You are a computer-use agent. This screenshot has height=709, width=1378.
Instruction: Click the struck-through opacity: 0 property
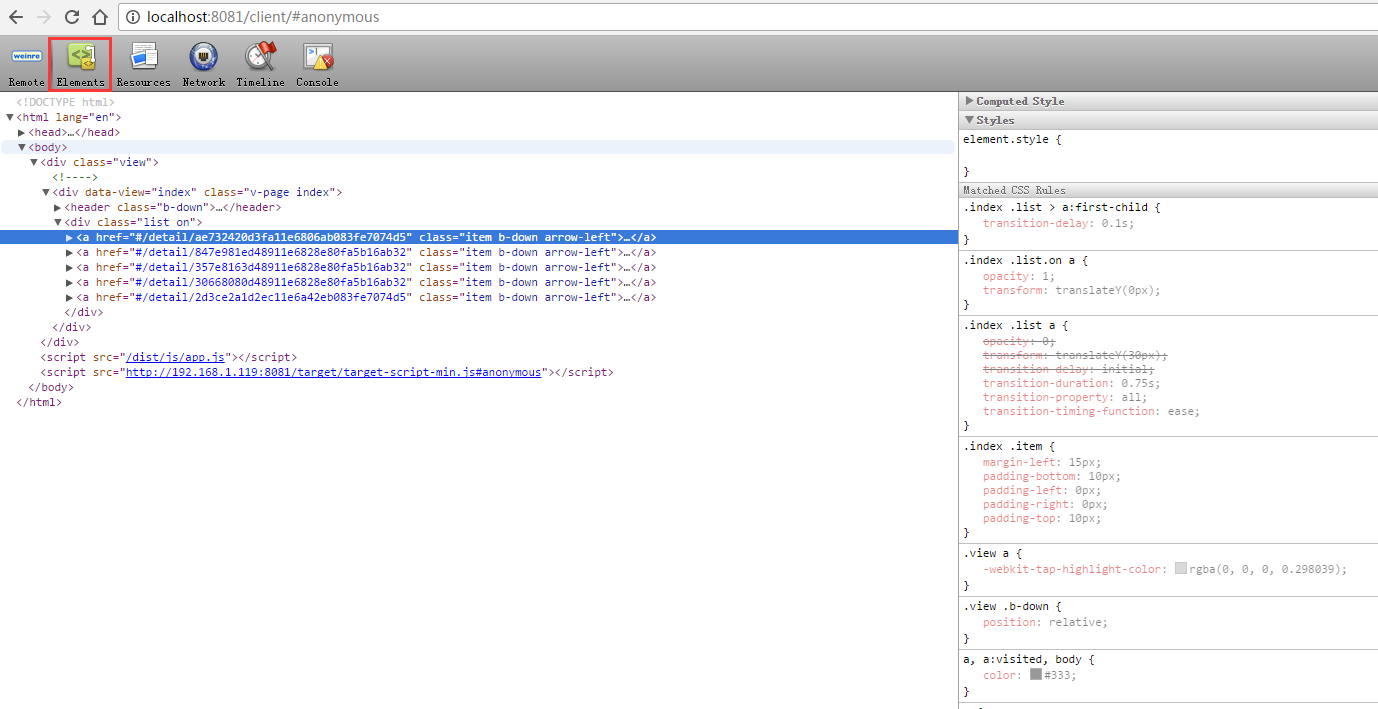click(1019, 341)
